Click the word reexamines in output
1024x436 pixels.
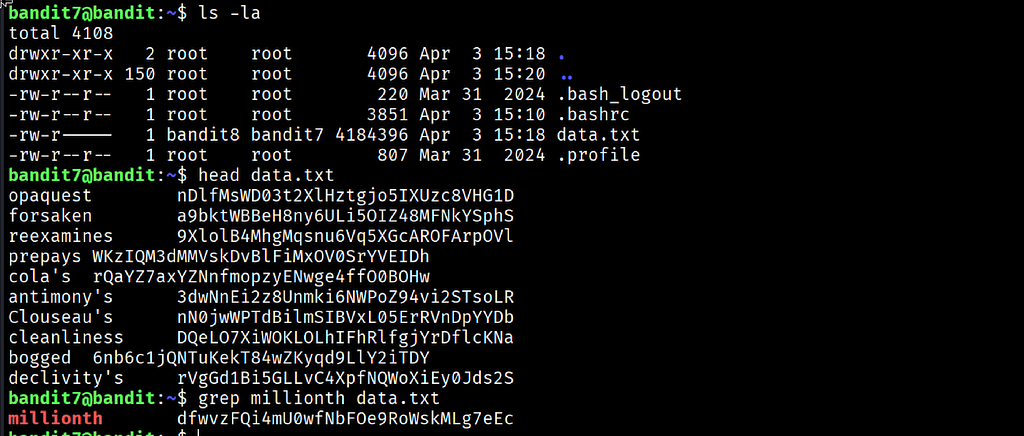point(61,236)
